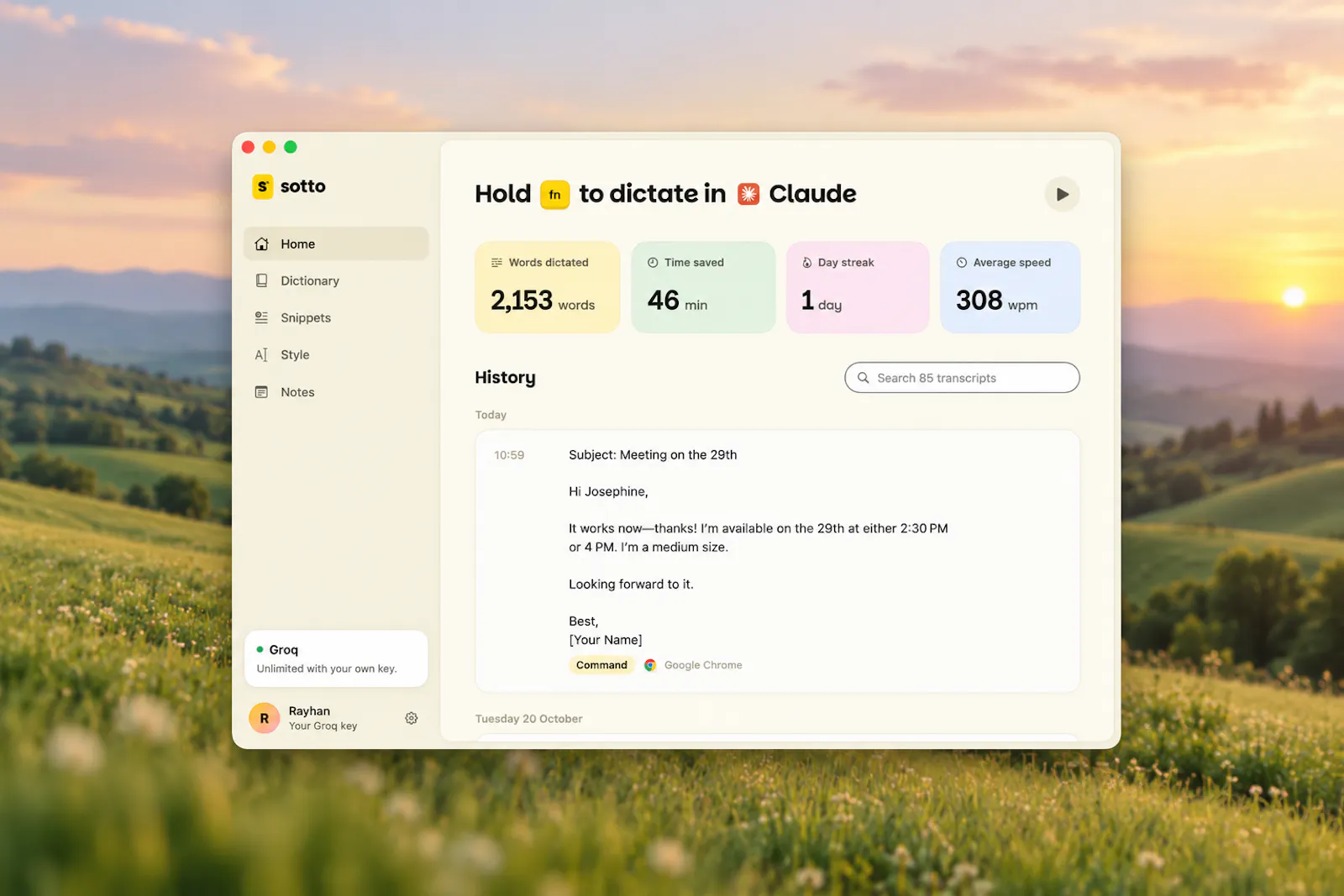Click the Claude app icon in heading

[748, 194]
